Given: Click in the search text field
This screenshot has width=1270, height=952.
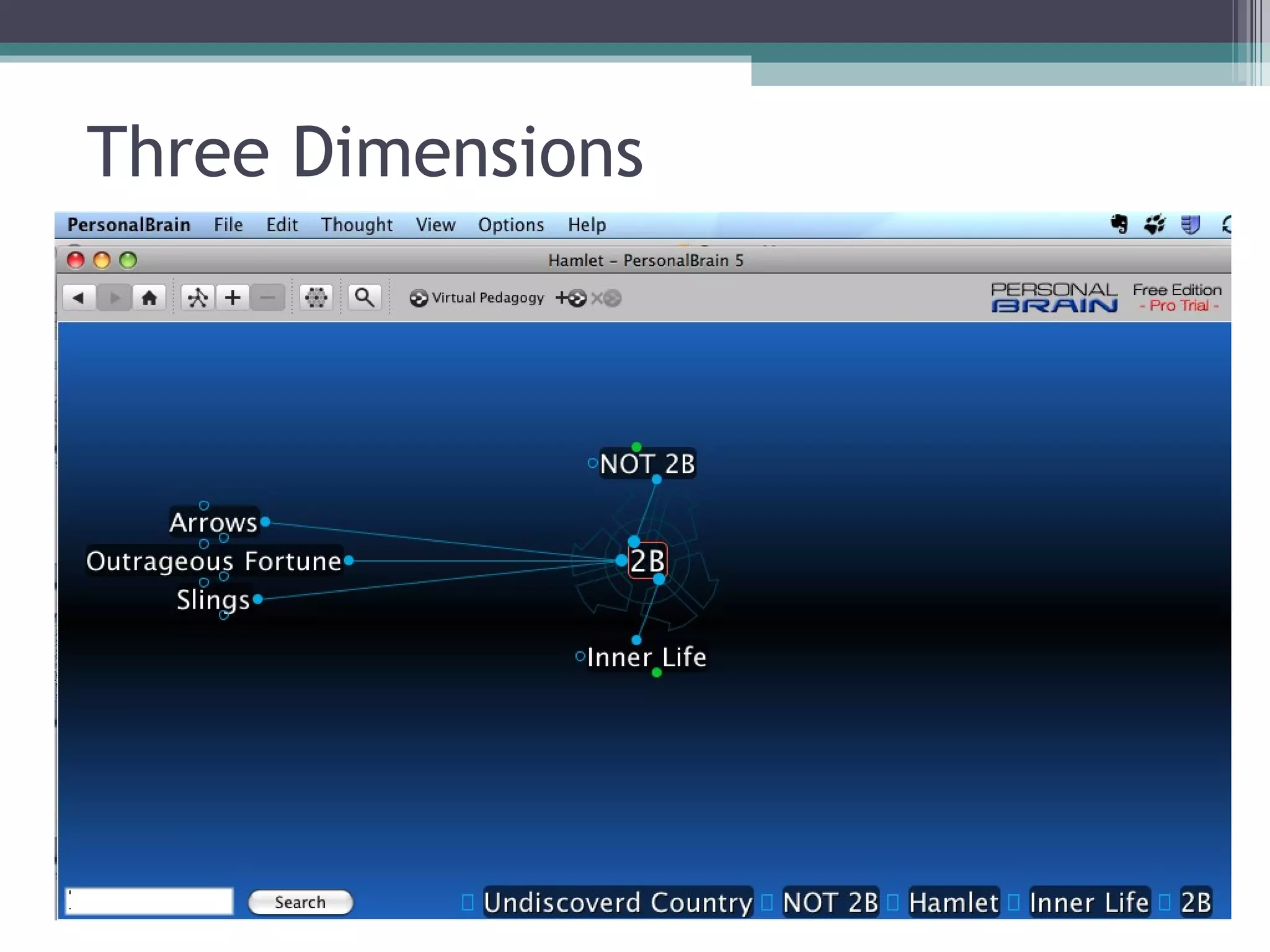Looking at the screenshot, I should pyautogui.click(x=149, y=901).
